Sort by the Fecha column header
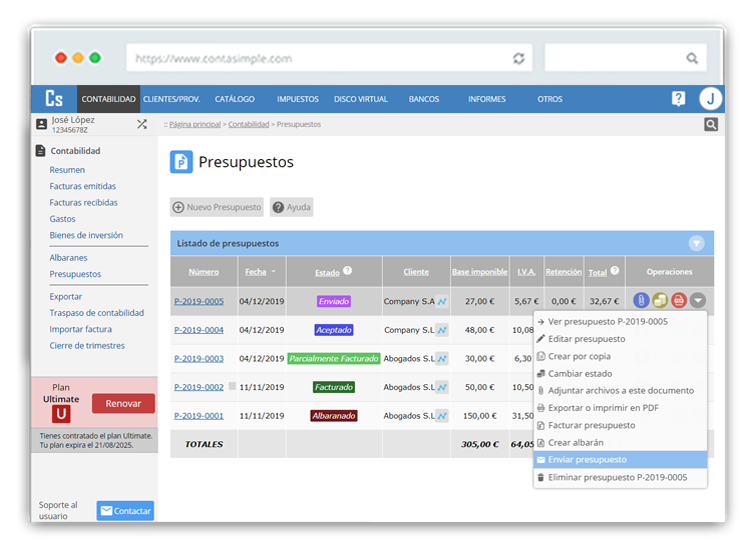Screen dimensions: 750x552 coord(257,271)
